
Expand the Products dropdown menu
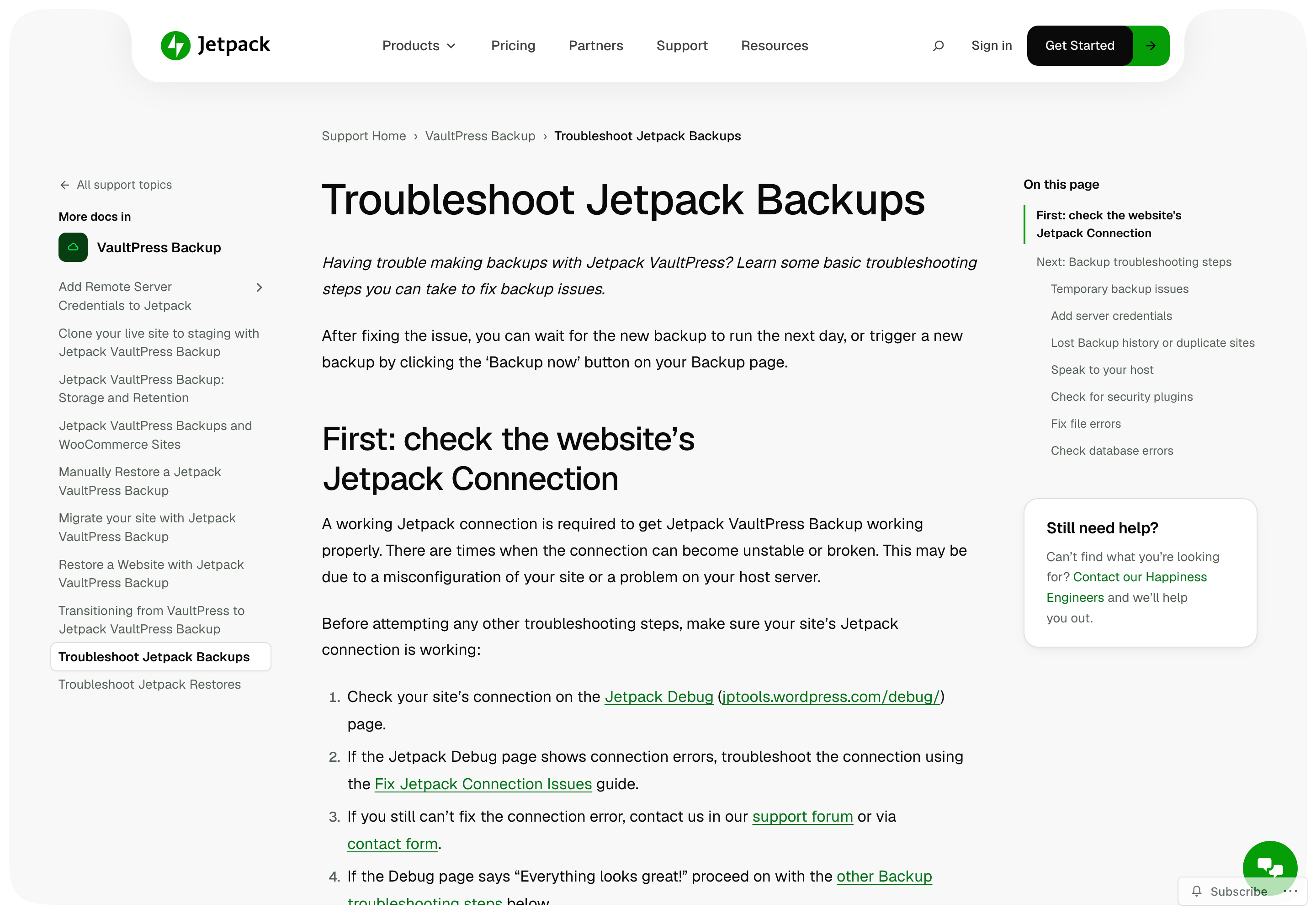[419, 45]
